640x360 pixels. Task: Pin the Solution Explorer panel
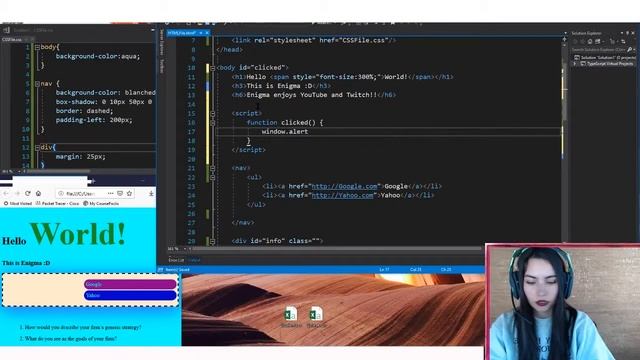click(628, 33)
